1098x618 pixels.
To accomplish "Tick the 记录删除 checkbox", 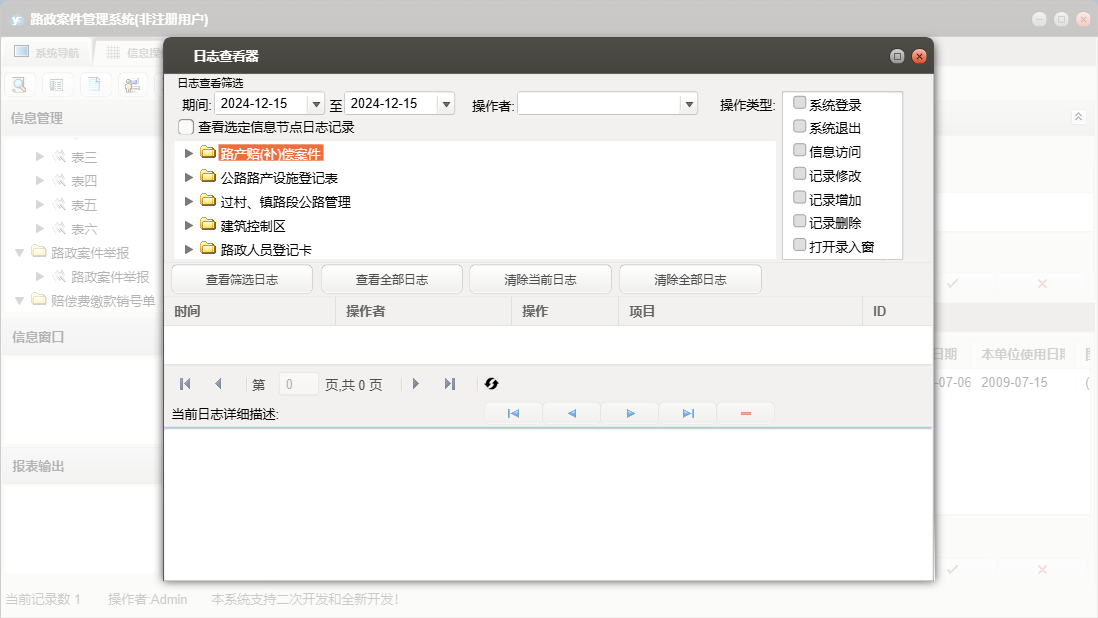I will [800, 222].
